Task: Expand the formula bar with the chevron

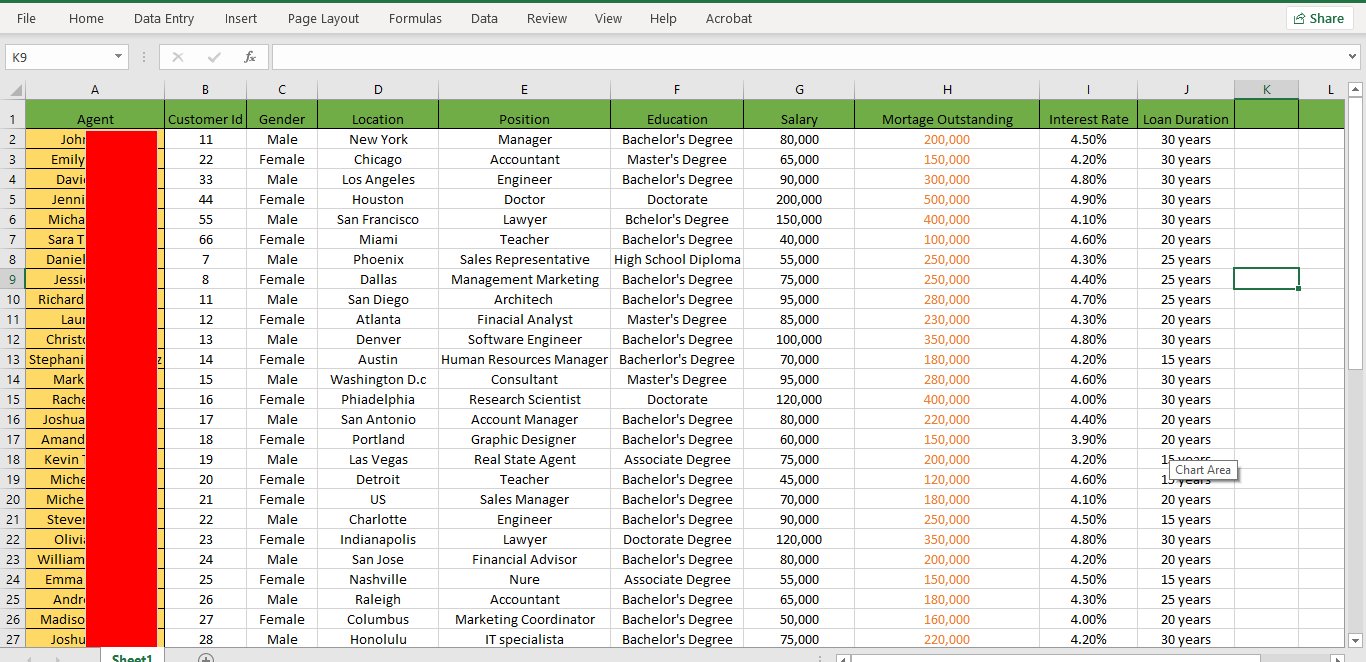Action: (1353, 57)
